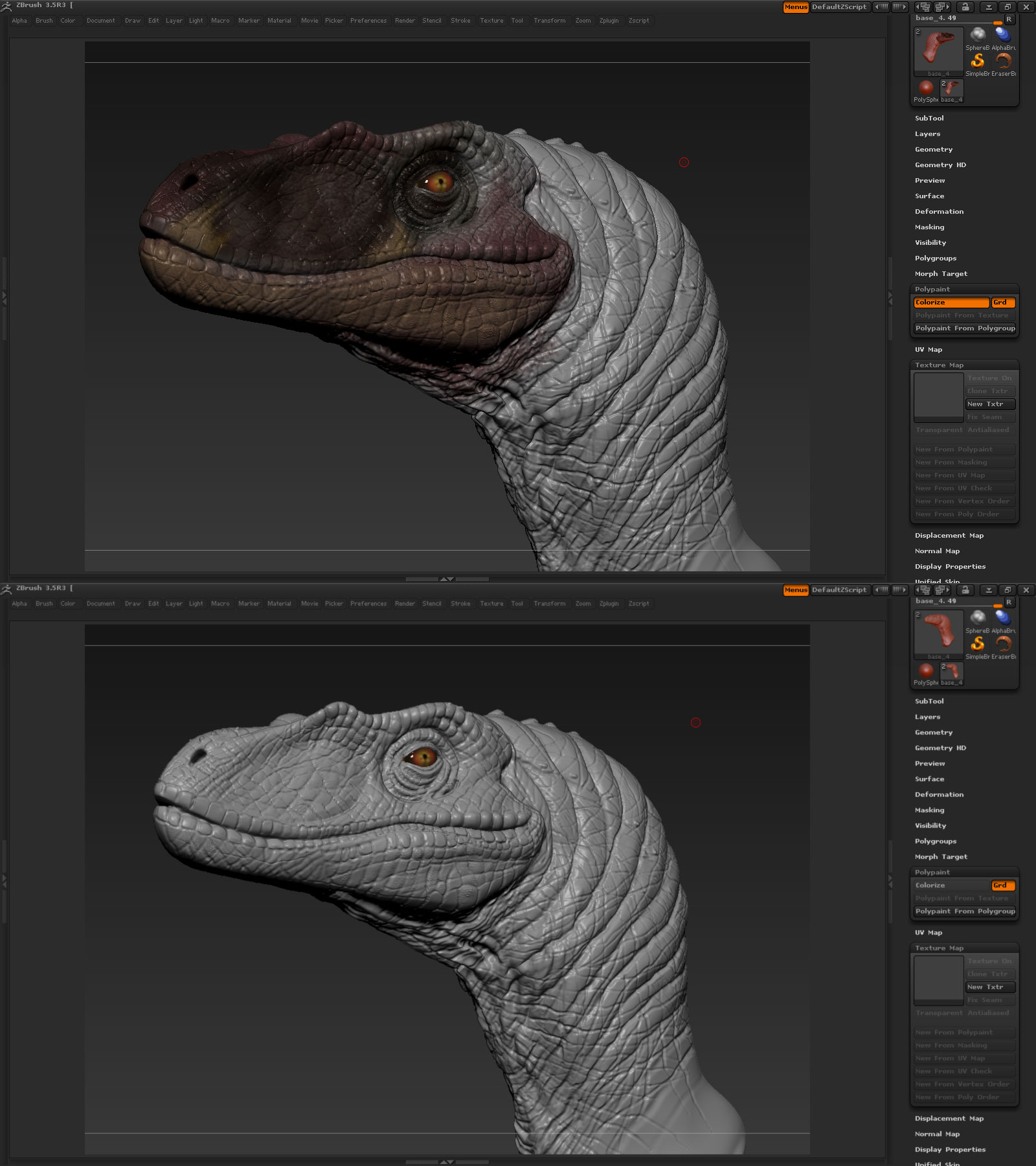Open the Material menu in the bottom window's menu bar
The image size is (1036, 1166).
pyautogui.click(x=279, y=604)
